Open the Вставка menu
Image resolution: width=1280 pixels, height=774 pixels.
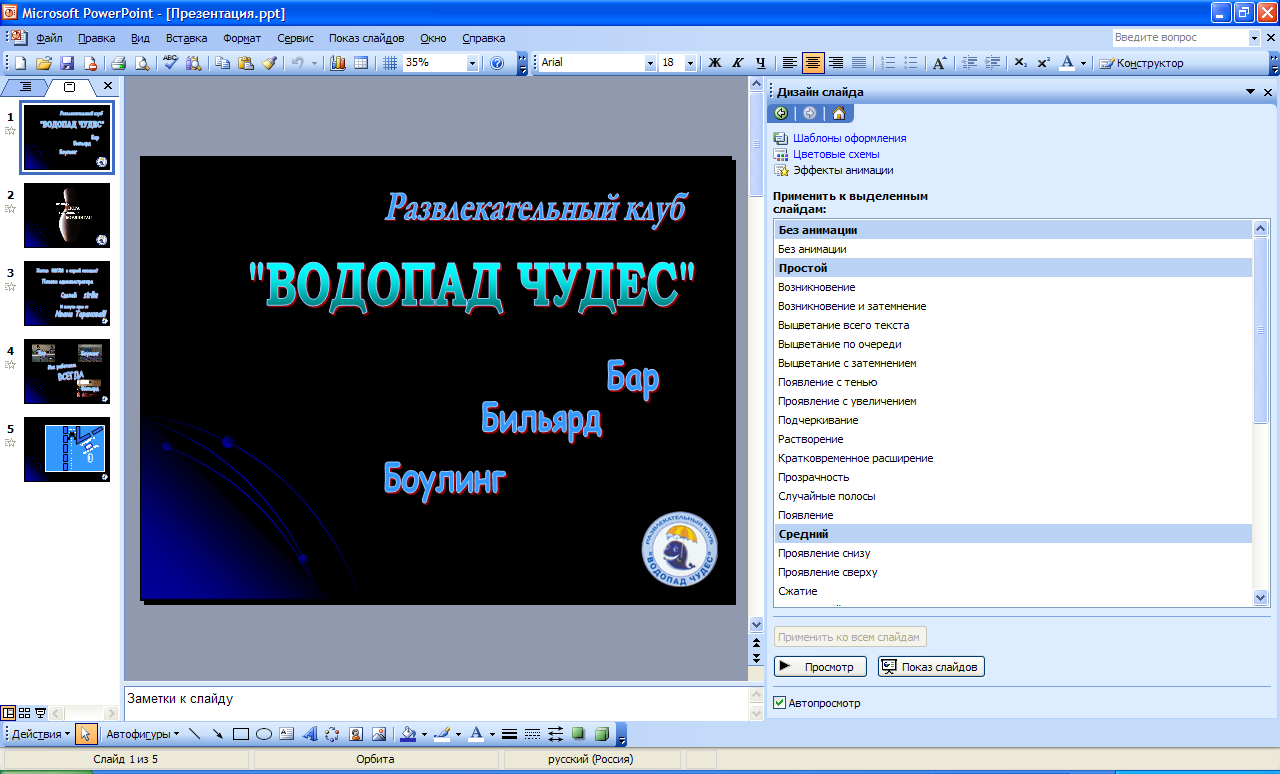pyautogui.click(x=186, y=38)
